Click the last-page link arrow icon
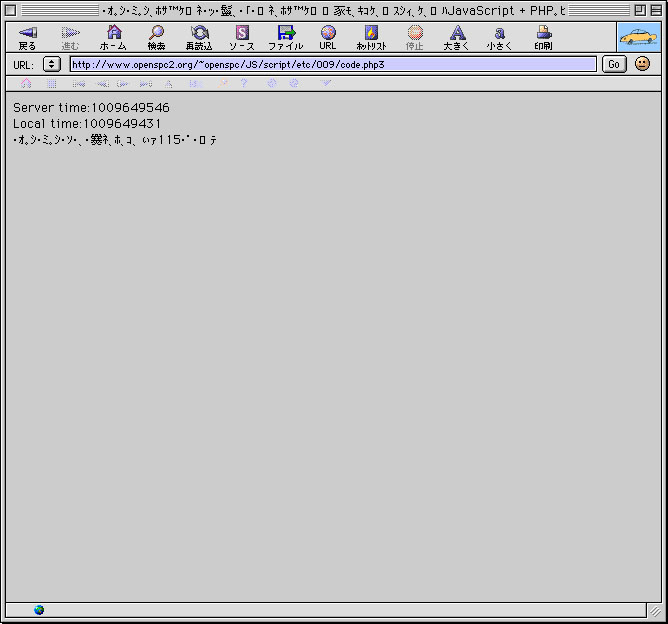This screenshot has width=668, height=624. pyautogui.click(x=146, y=83)
